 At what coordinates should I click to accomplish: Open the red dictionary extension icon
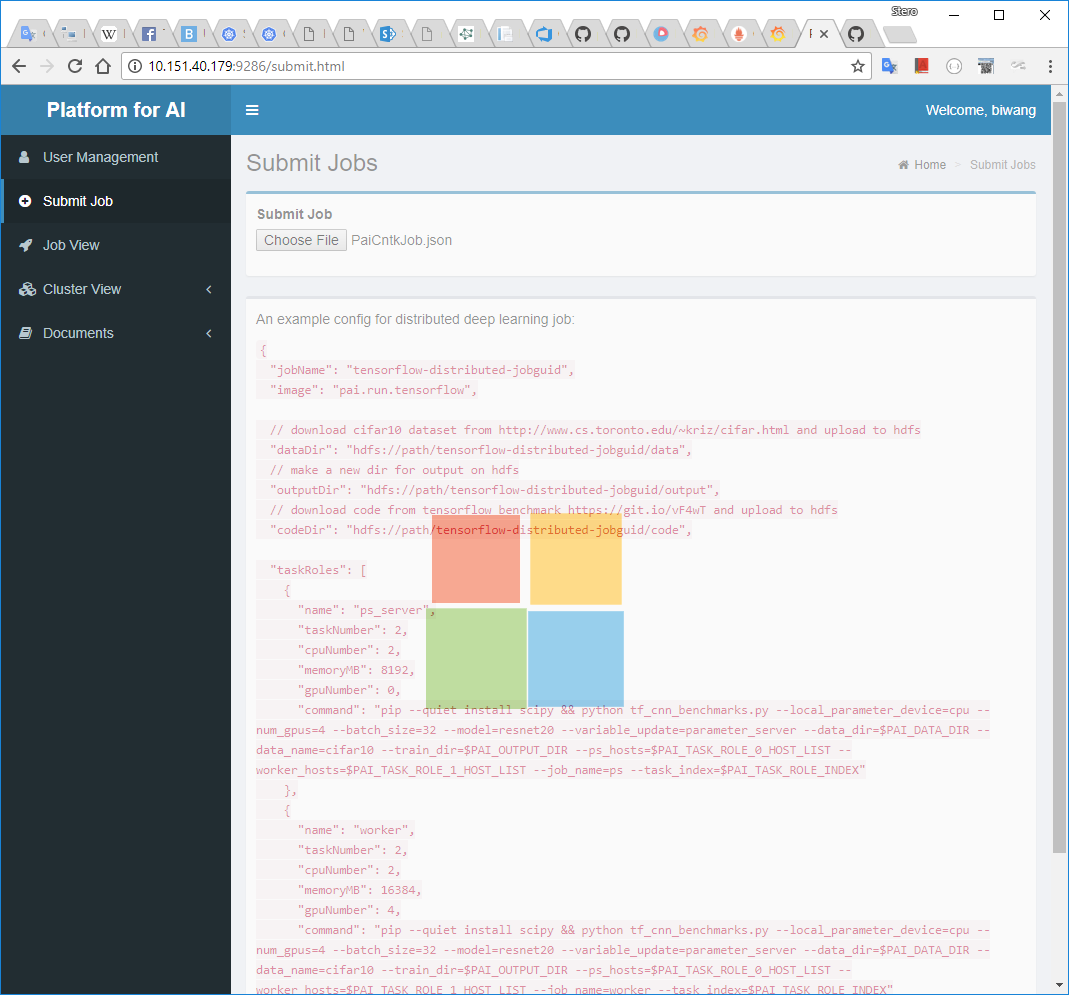pos(921,66)
